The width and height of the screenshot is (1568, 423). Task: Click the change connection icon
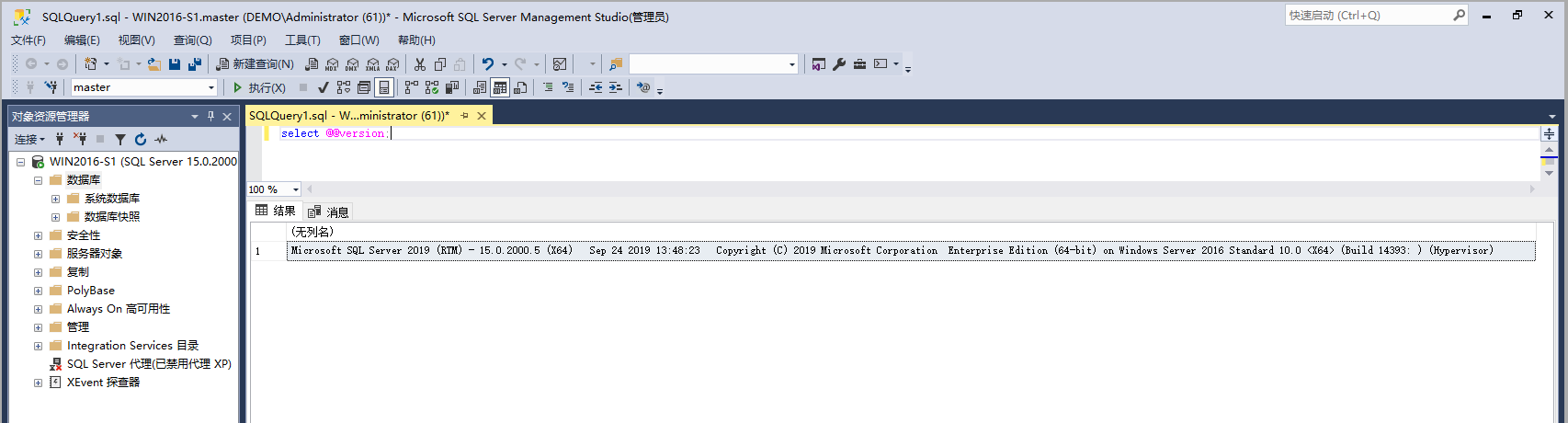point(51,87)
